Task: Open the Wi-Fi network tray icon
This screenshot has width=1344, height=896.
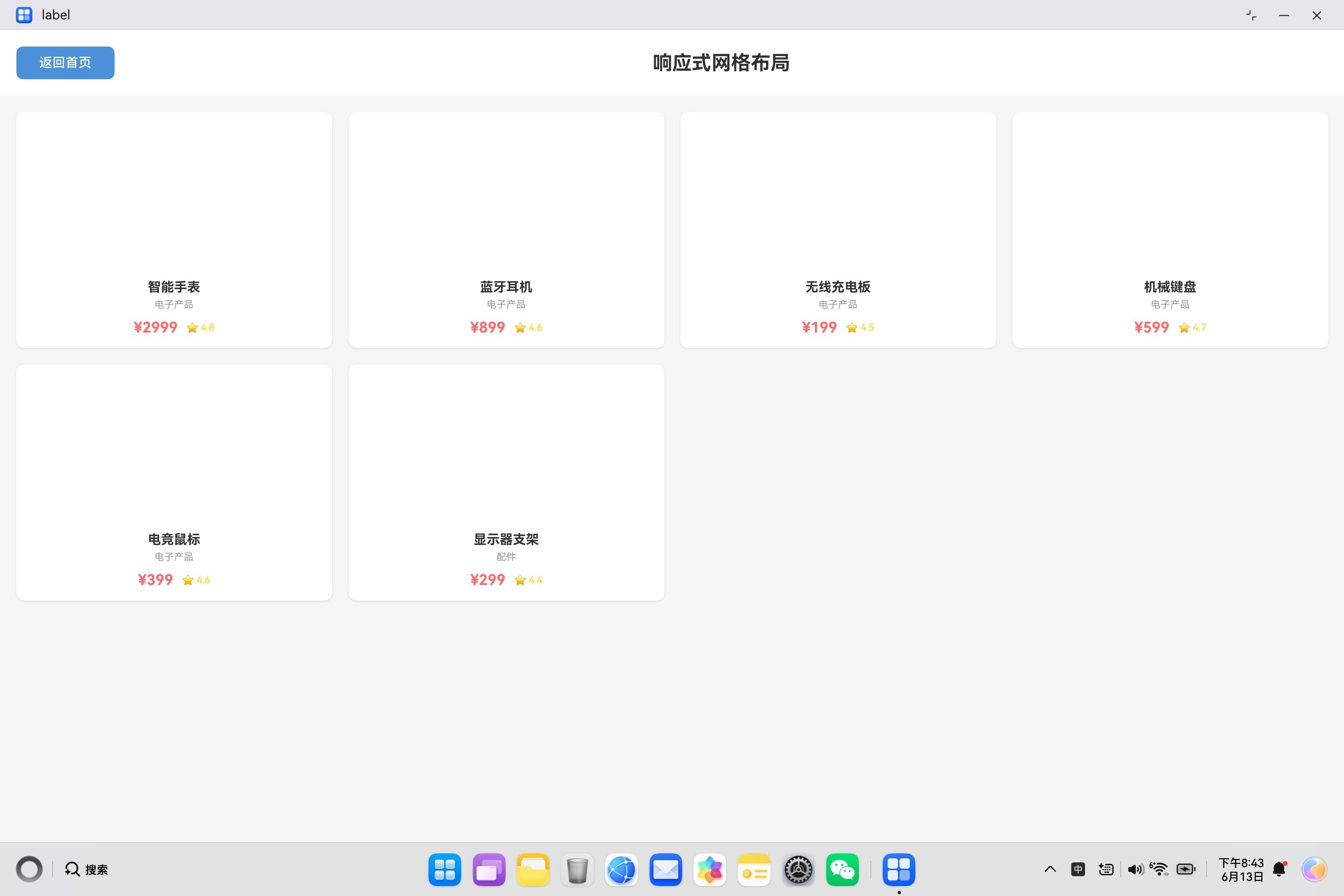Action: coord(1159,869)
